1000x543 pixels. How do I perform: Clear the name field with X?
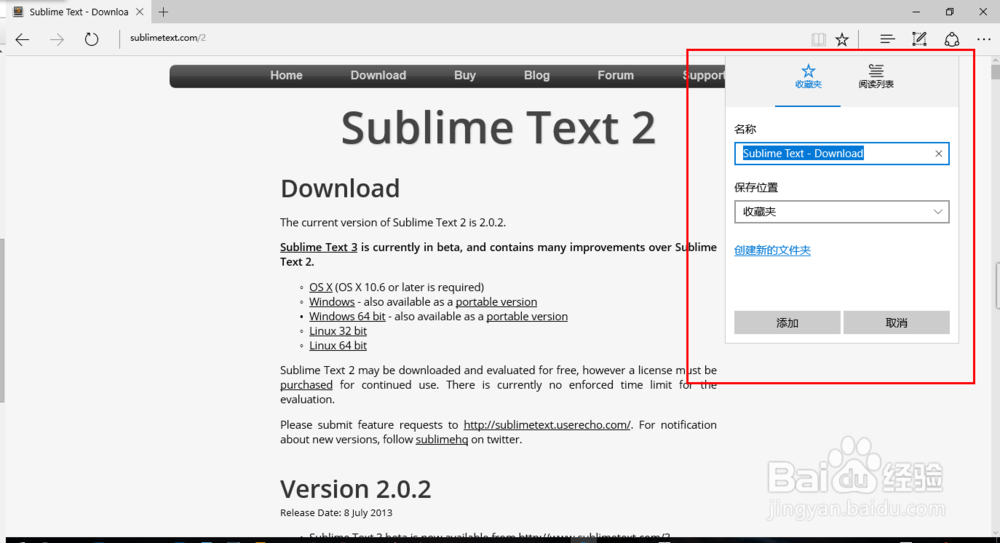(939, 154)
